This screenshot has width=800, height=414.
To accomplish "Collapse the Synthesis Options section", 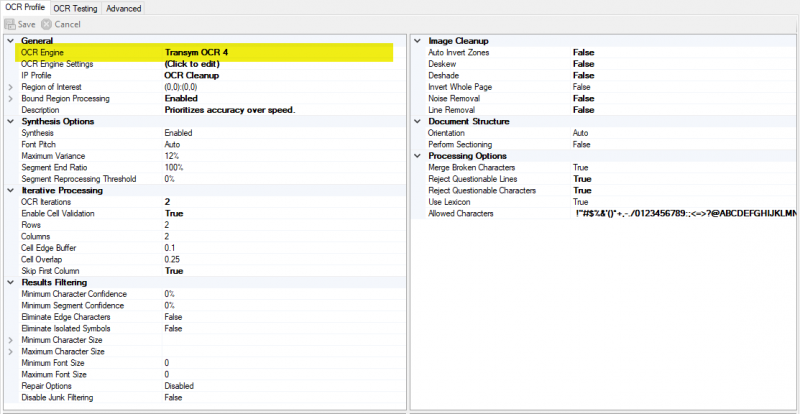I will 11,121.
